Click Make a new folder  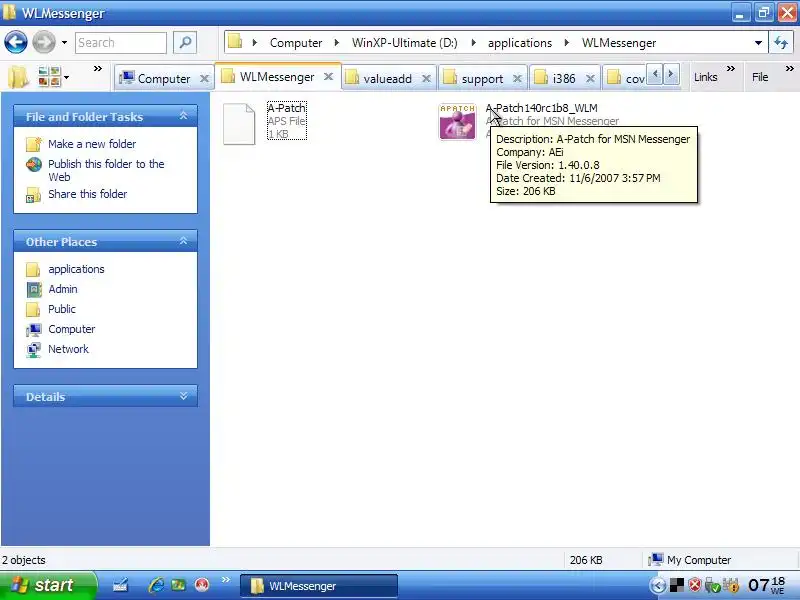92,144
